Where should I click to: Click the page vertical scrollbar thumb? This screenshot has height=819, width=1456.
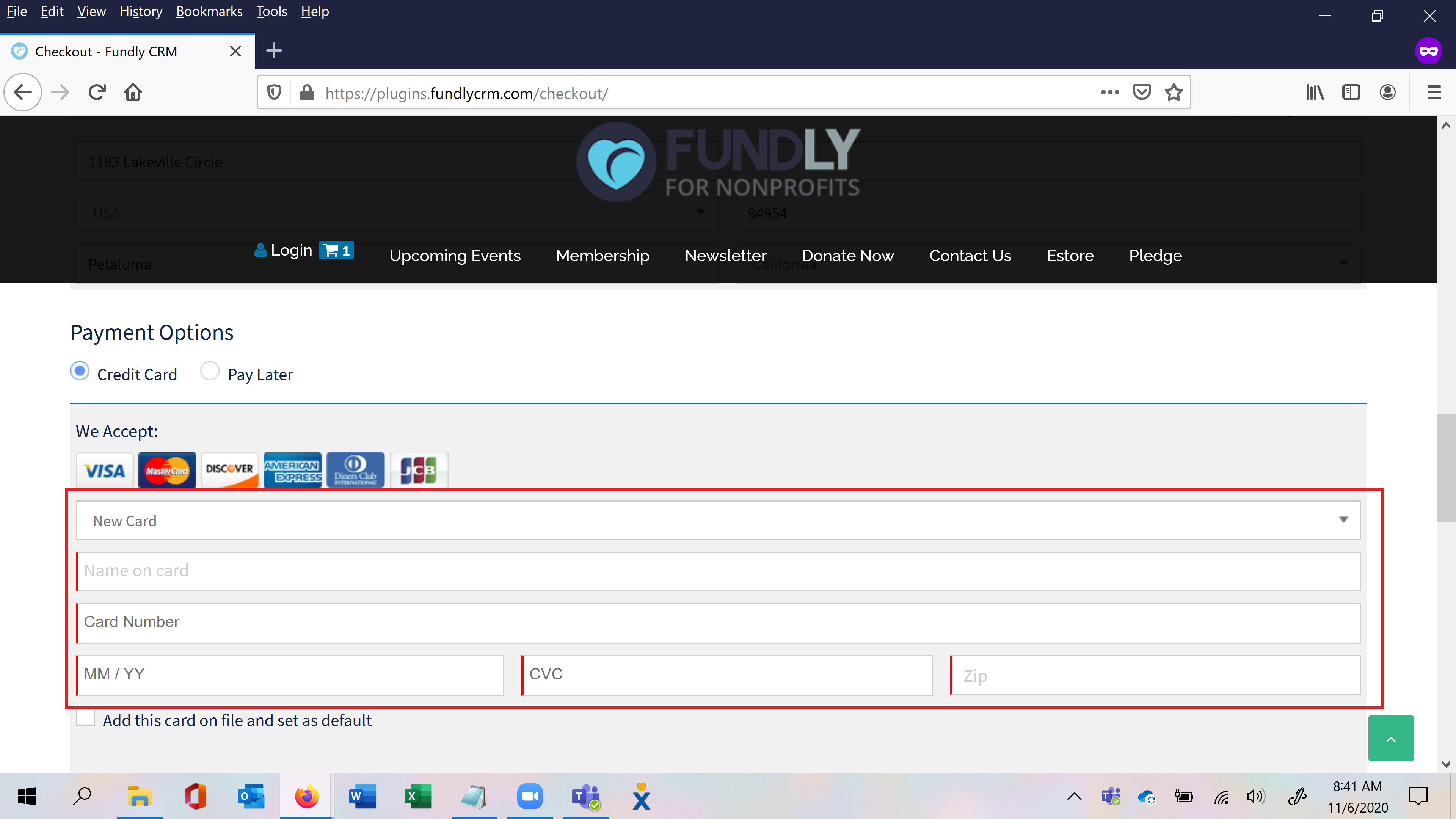click(x=1446, y=468)
